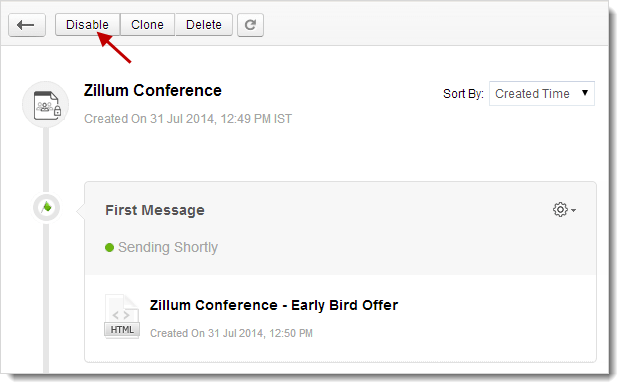Click the Sending Shortly status text

pyautogui.click(x=168, y=247)
